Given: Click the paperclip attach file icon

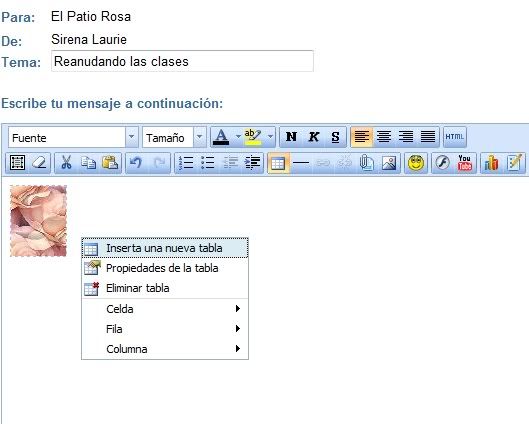Looking at the screenshot, I should point(366,163).
